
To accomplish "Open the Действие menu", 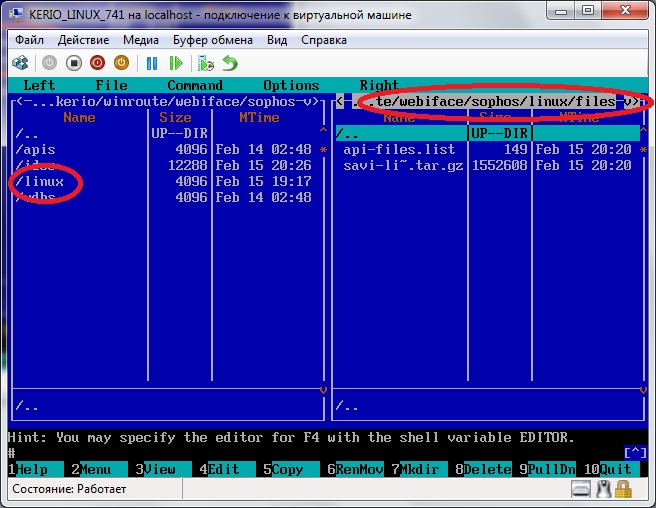I will pyautogui.click(x=83, y=40).
